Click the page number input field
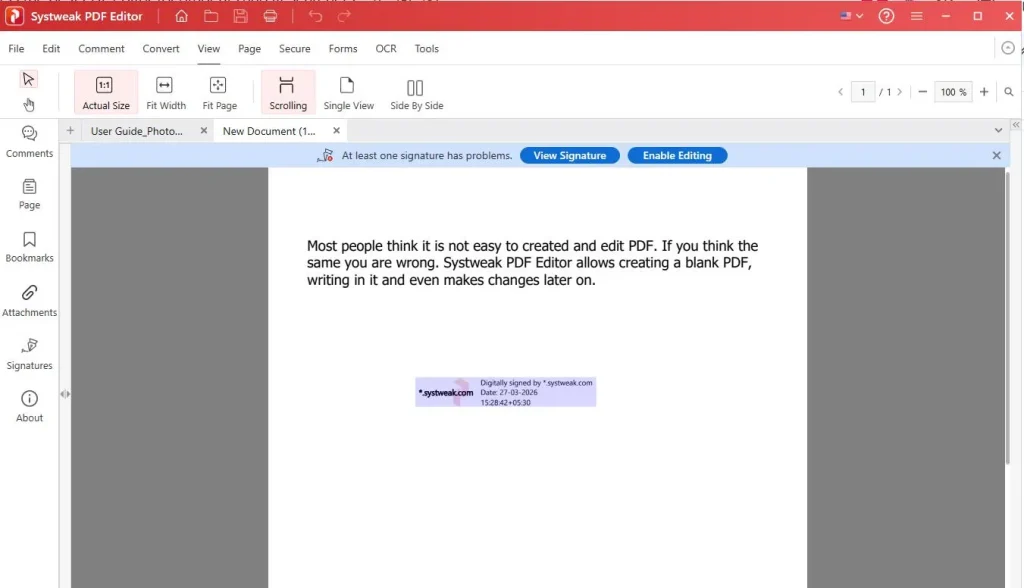The height and width of the screenshot is (588, 1024). point(863,92)
